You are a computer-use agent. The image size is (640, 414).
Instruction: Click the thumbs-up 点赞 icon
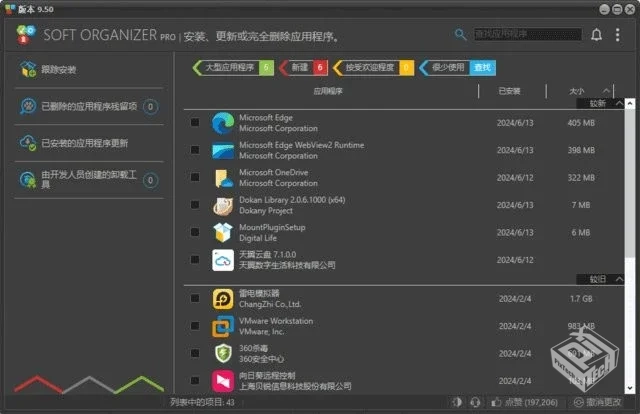(496, 402)
